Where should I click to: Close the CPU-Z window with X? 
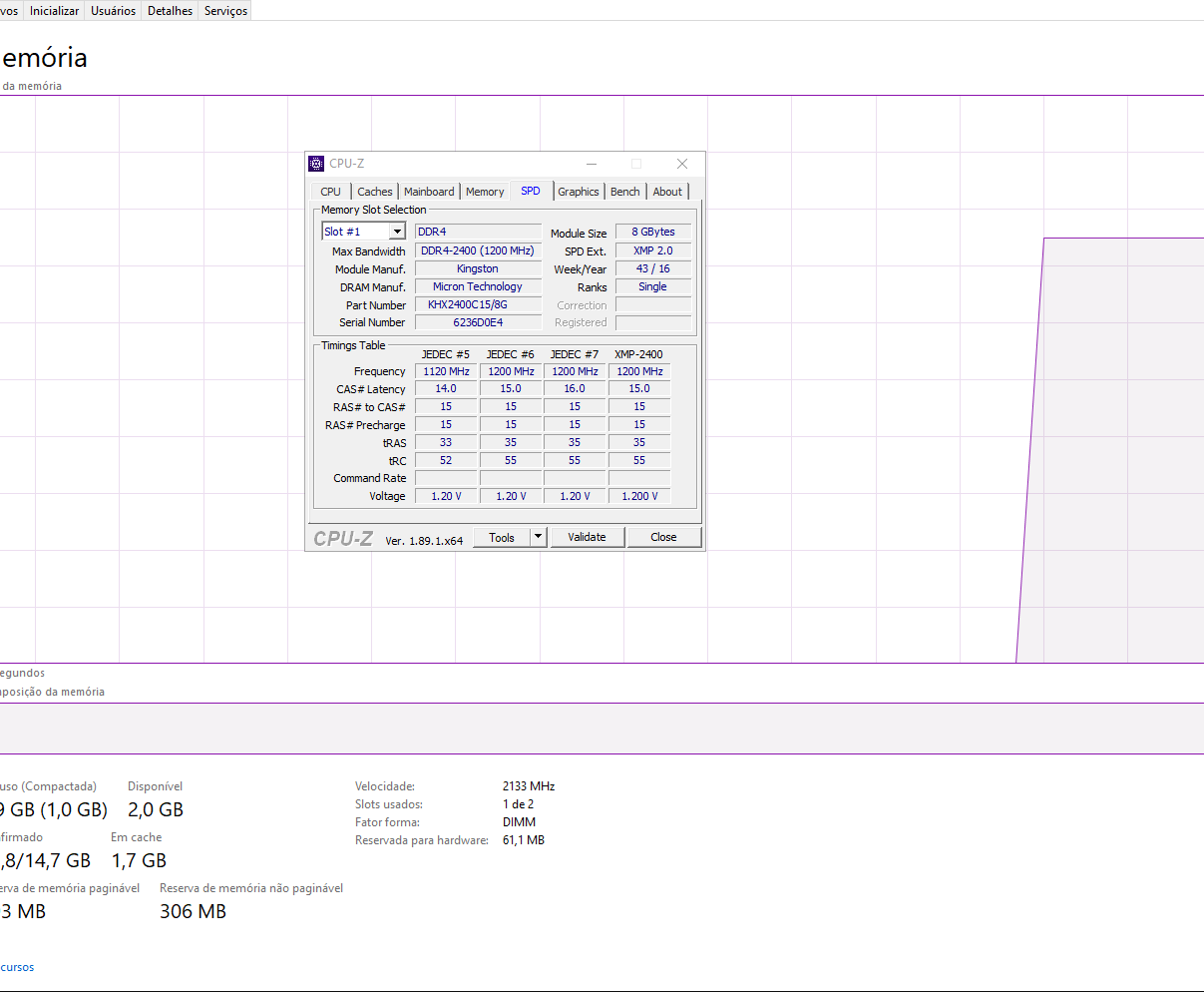(682, 164)
